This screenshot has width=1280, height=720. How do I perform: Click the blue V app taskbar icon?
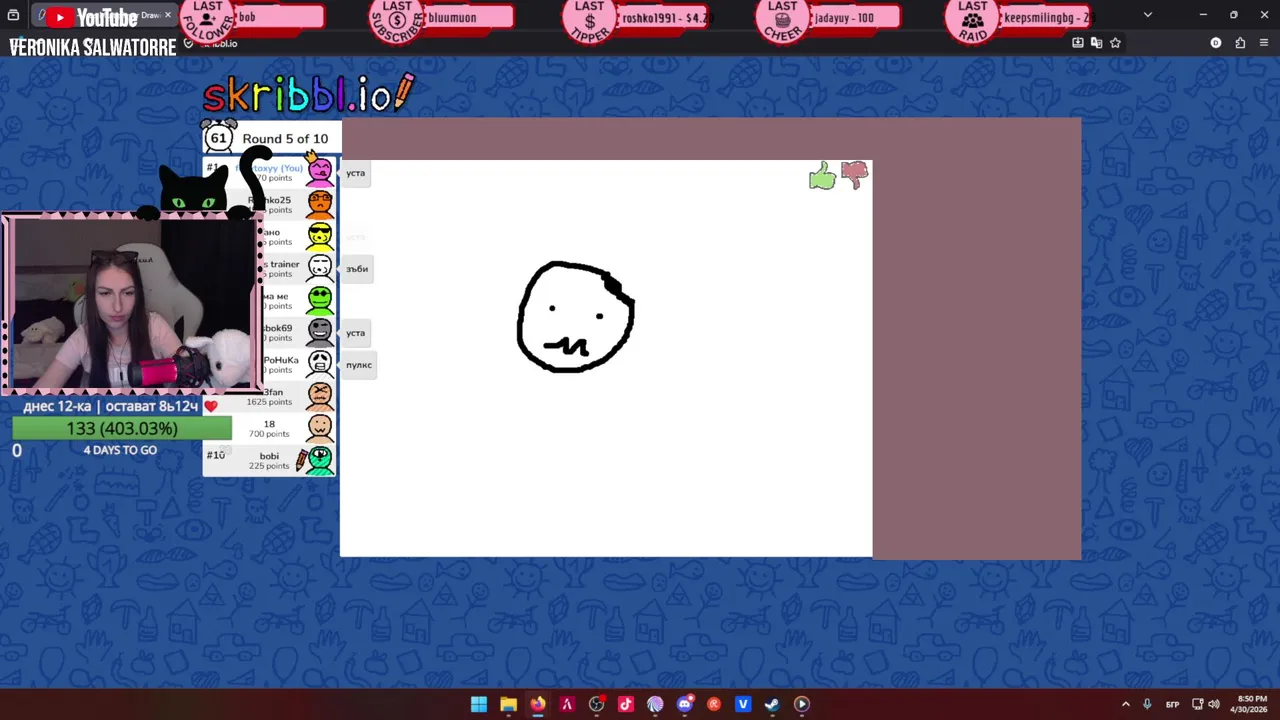pyautogui.click(x=743, y=704)
